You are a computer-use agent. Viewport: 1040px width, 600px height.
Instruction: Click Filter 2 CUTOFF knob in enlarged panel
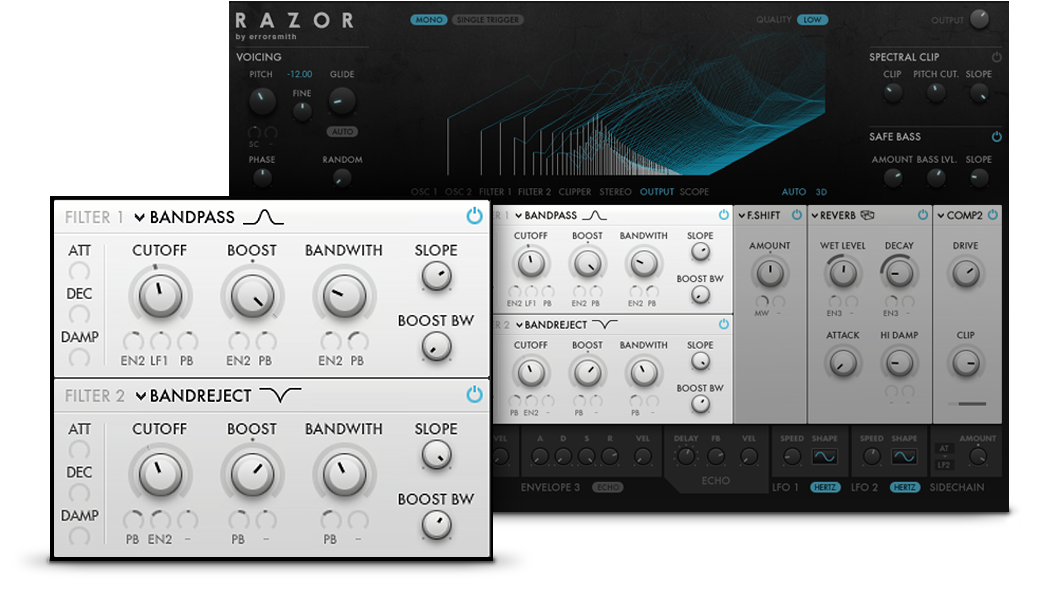[x=160, y=475]
